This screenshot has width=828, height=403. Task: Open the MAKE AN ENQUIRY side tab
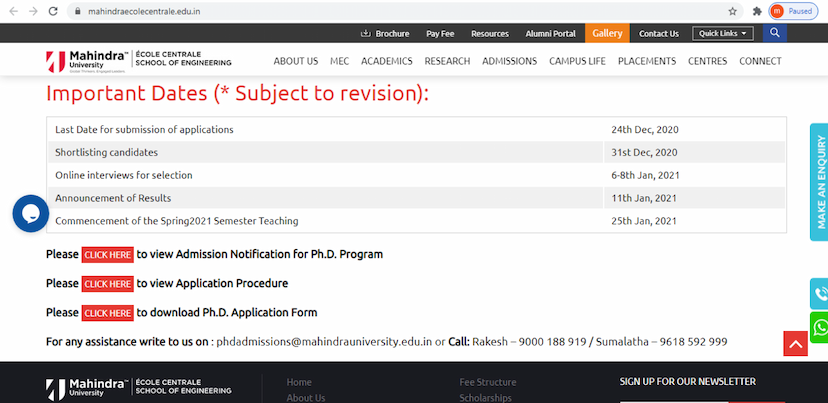click(819, 182)
